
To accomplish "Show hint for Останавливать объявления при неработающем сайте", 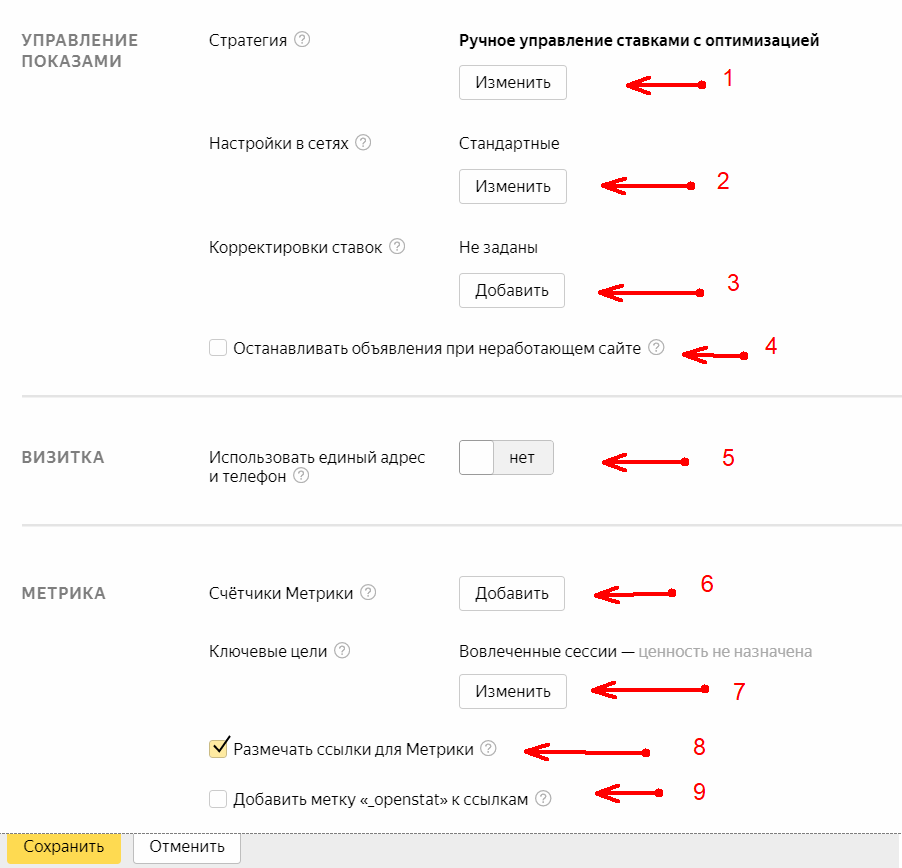I will click(656, 347).
